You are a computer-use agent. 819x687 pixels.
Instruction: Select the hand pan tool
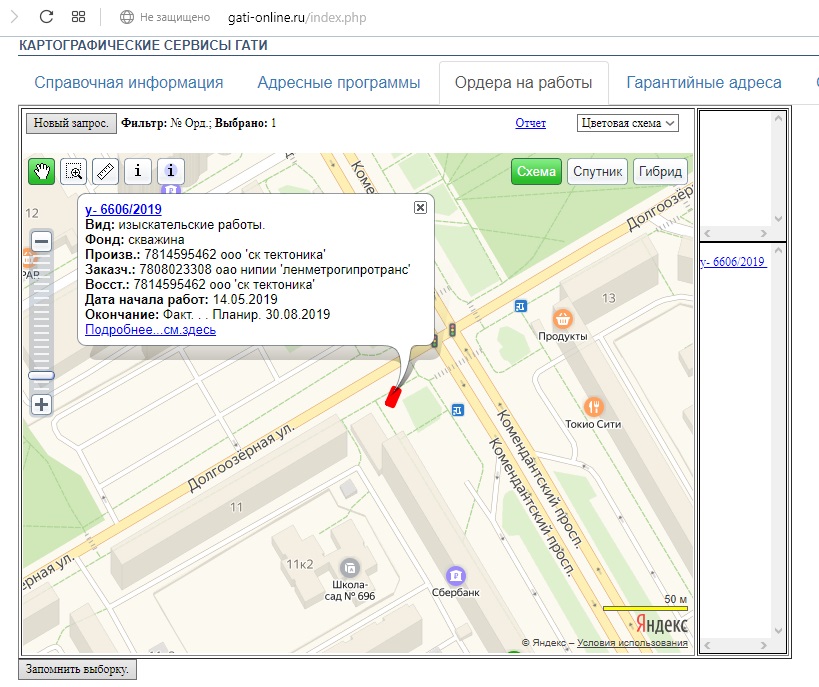tap(41, 171)
